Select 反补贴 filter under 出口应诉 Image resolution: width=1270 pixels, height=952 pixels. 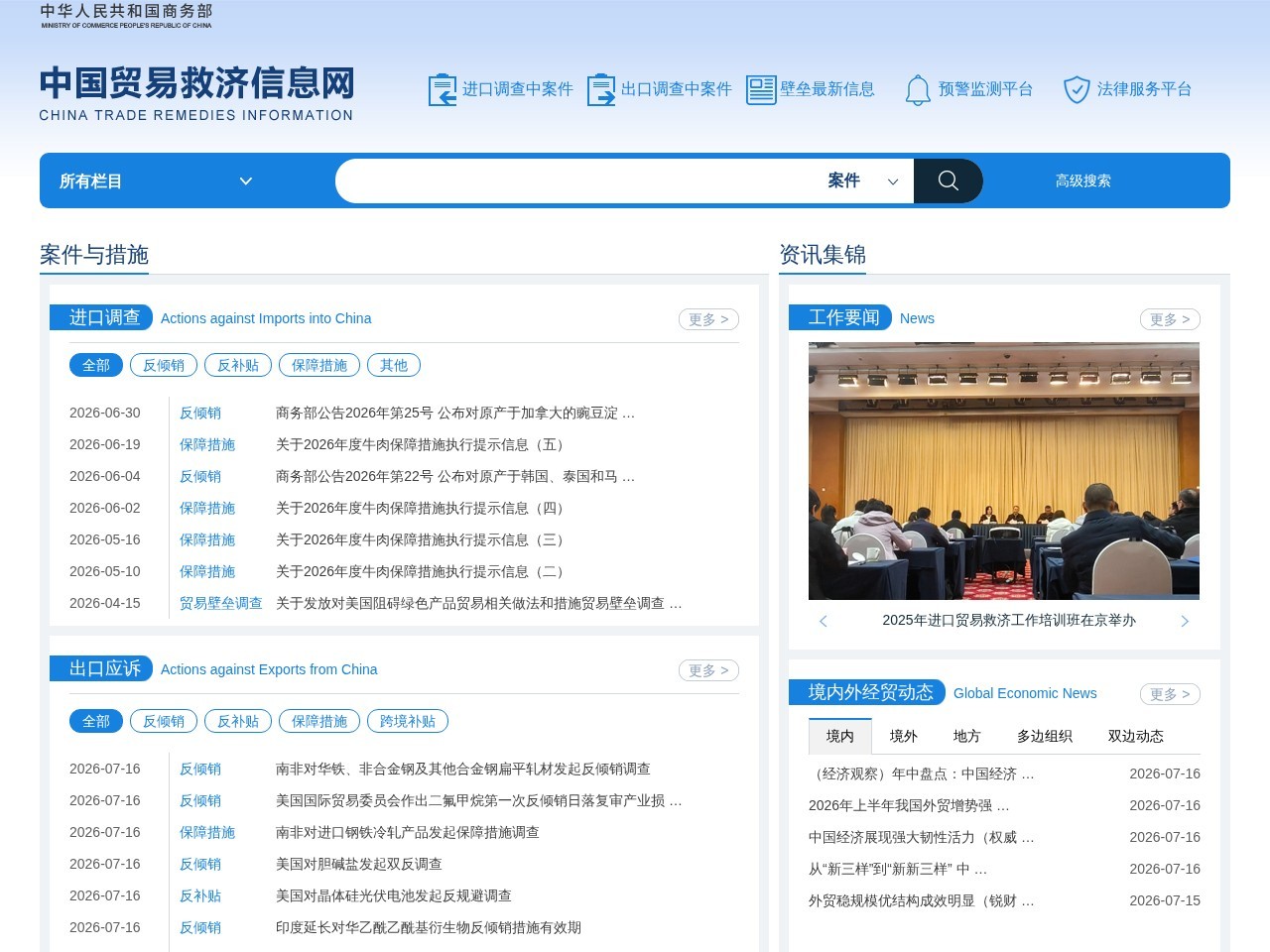point(238,721)
